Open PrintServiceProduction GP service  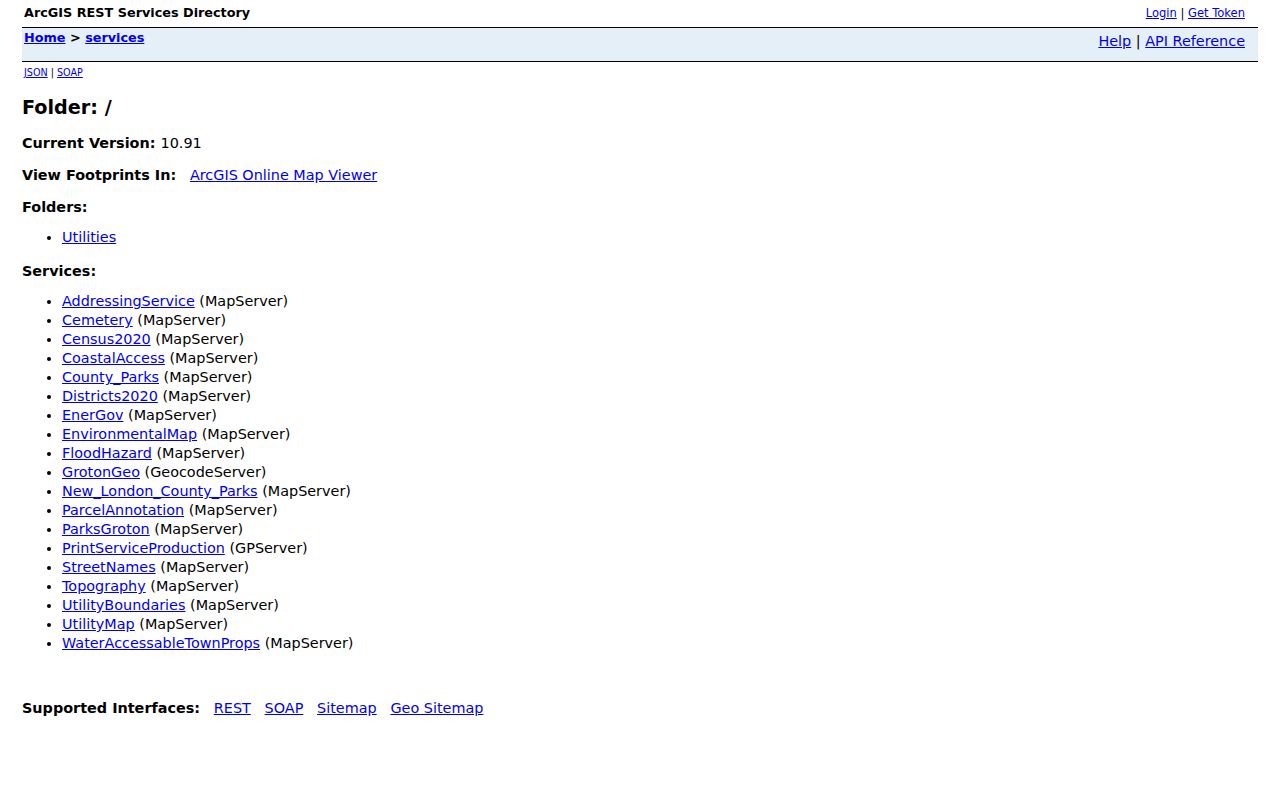tap(143, 548)
